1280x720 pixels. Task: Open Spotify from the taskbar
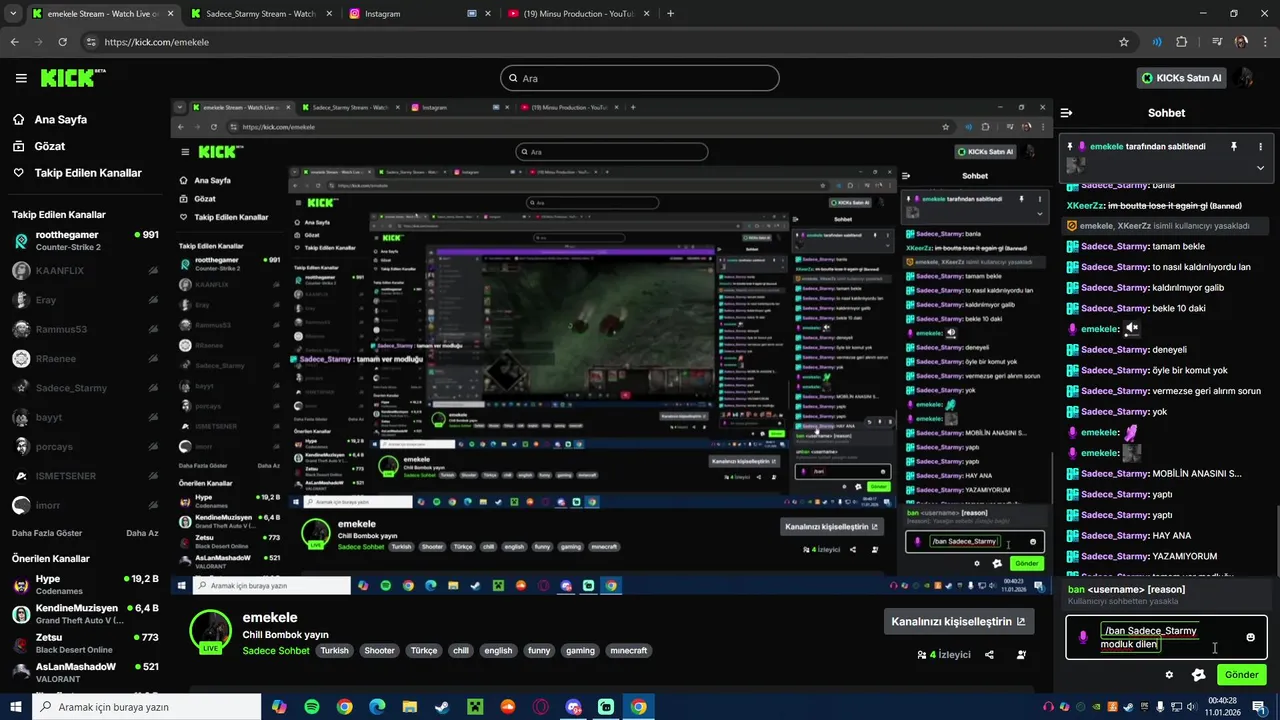coord(312,707)
